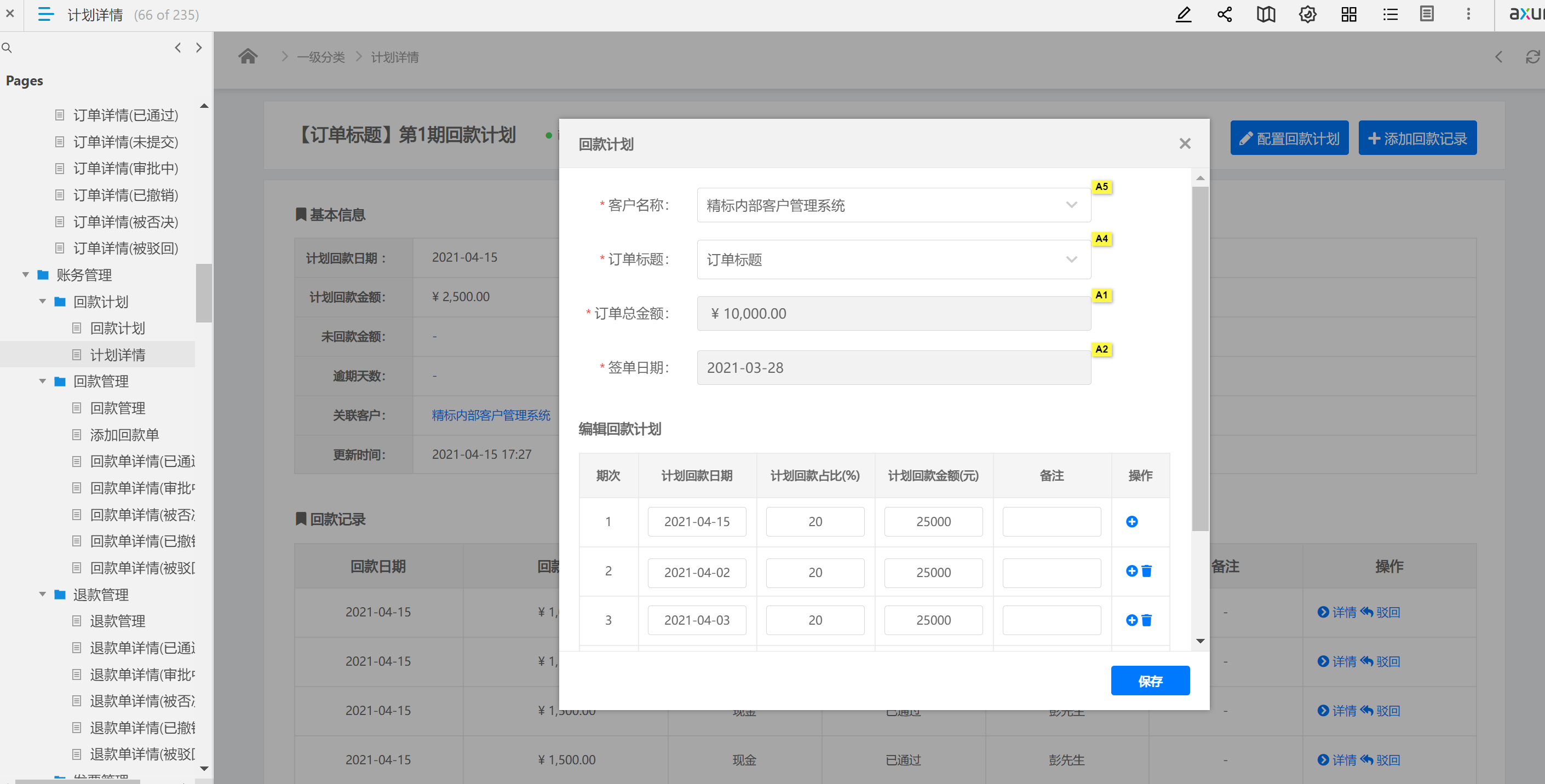The width and height of the screenshot is (1545, 784).
Task: Click the home breadcrumb icon
Action: coord(248,56)
